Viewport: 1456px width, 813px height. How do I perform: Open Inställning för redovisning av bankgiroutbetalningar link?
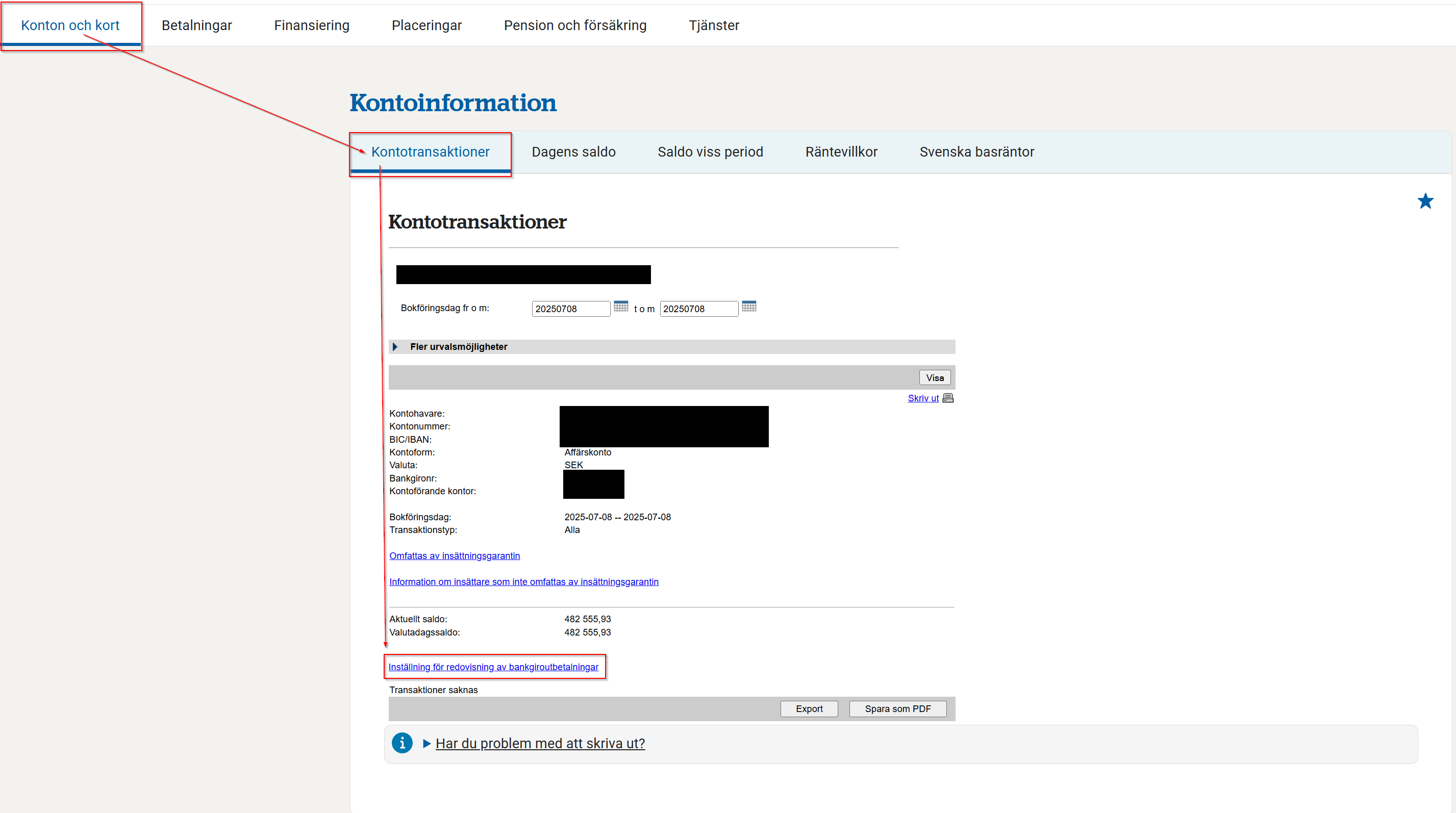(x=493, y=667)
